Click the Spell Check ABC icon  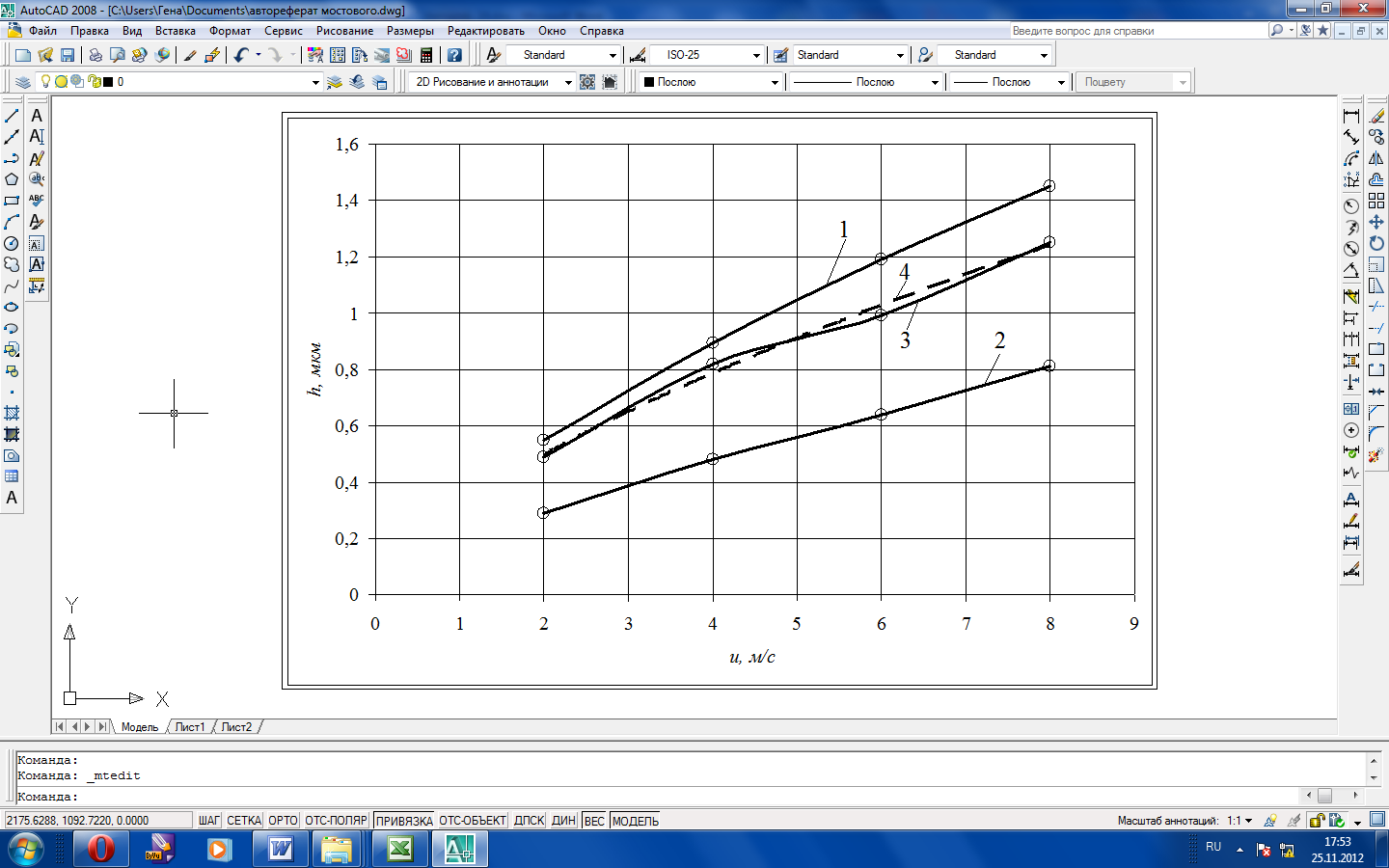[x=37, y=201]
